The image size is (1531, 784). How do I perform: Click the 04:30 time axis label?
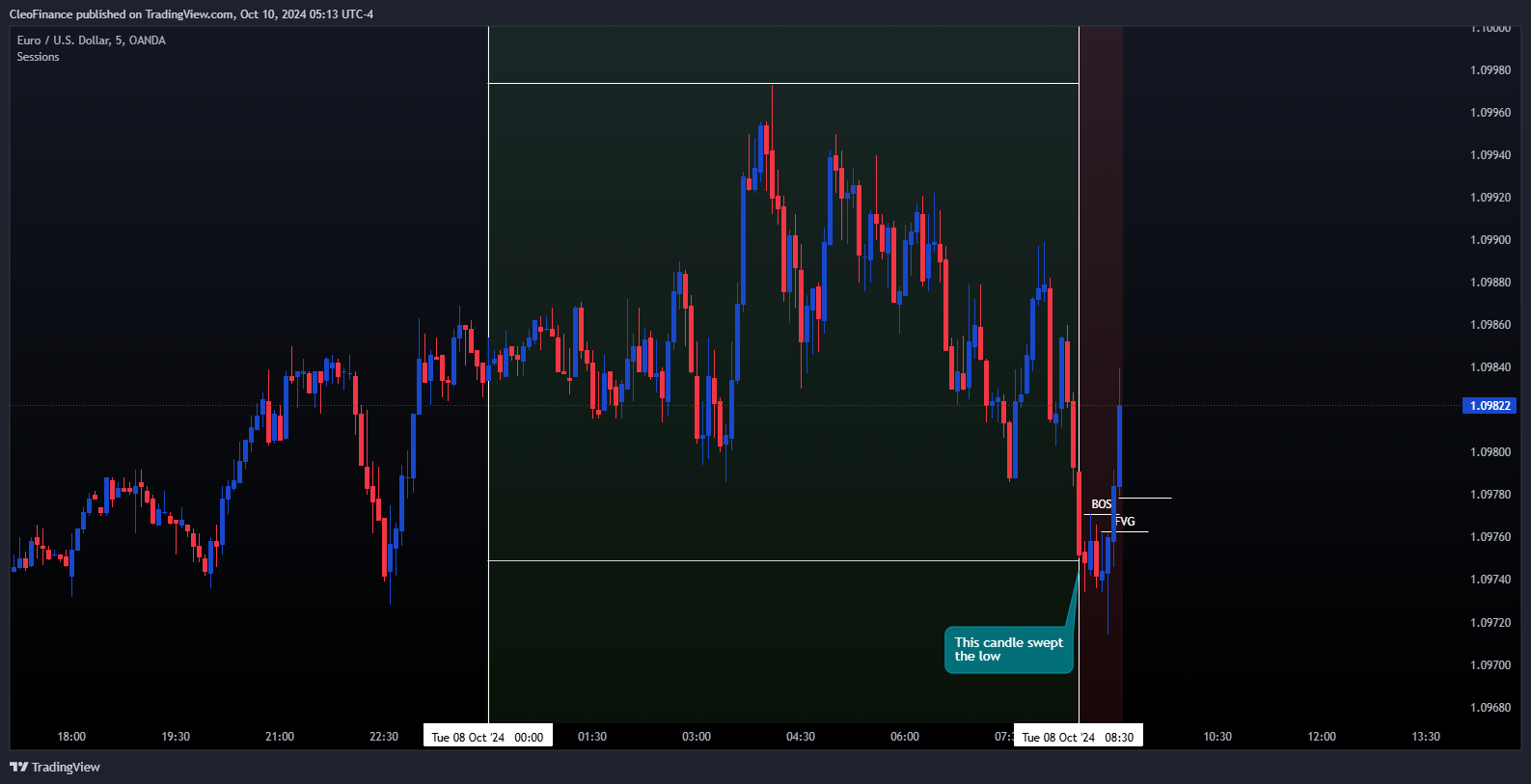(x=801, y=737)
